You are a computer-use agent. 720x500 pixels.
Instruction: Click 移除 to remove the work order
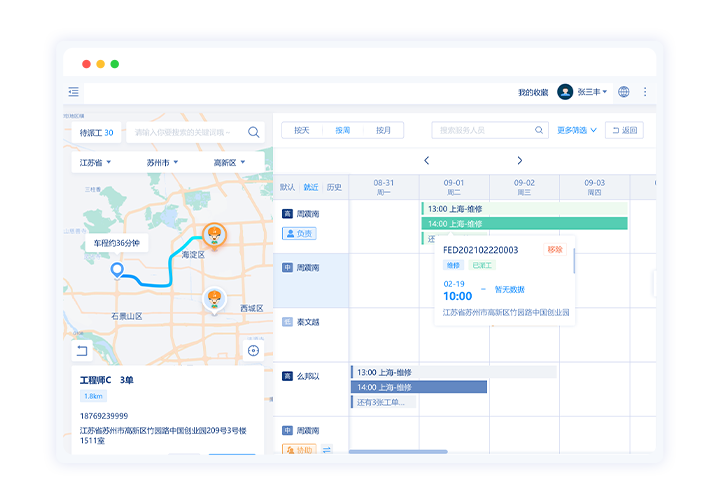coord(554,250)
